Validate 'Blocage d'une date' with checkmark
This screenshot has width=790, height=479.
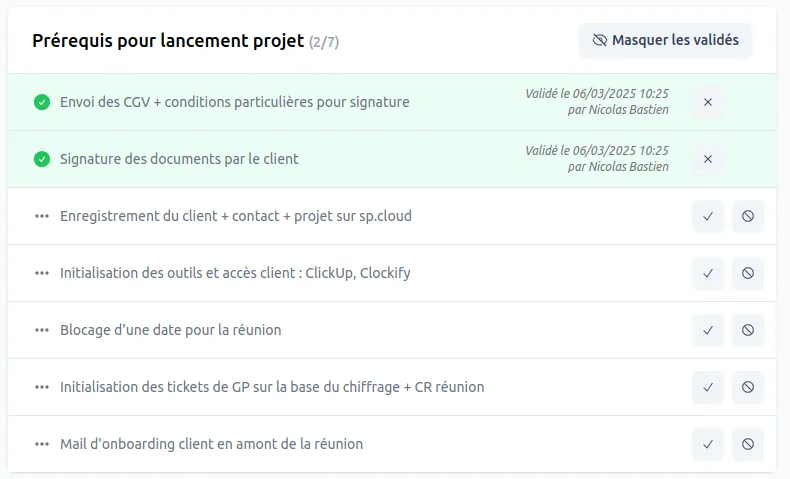coord(707,330)
